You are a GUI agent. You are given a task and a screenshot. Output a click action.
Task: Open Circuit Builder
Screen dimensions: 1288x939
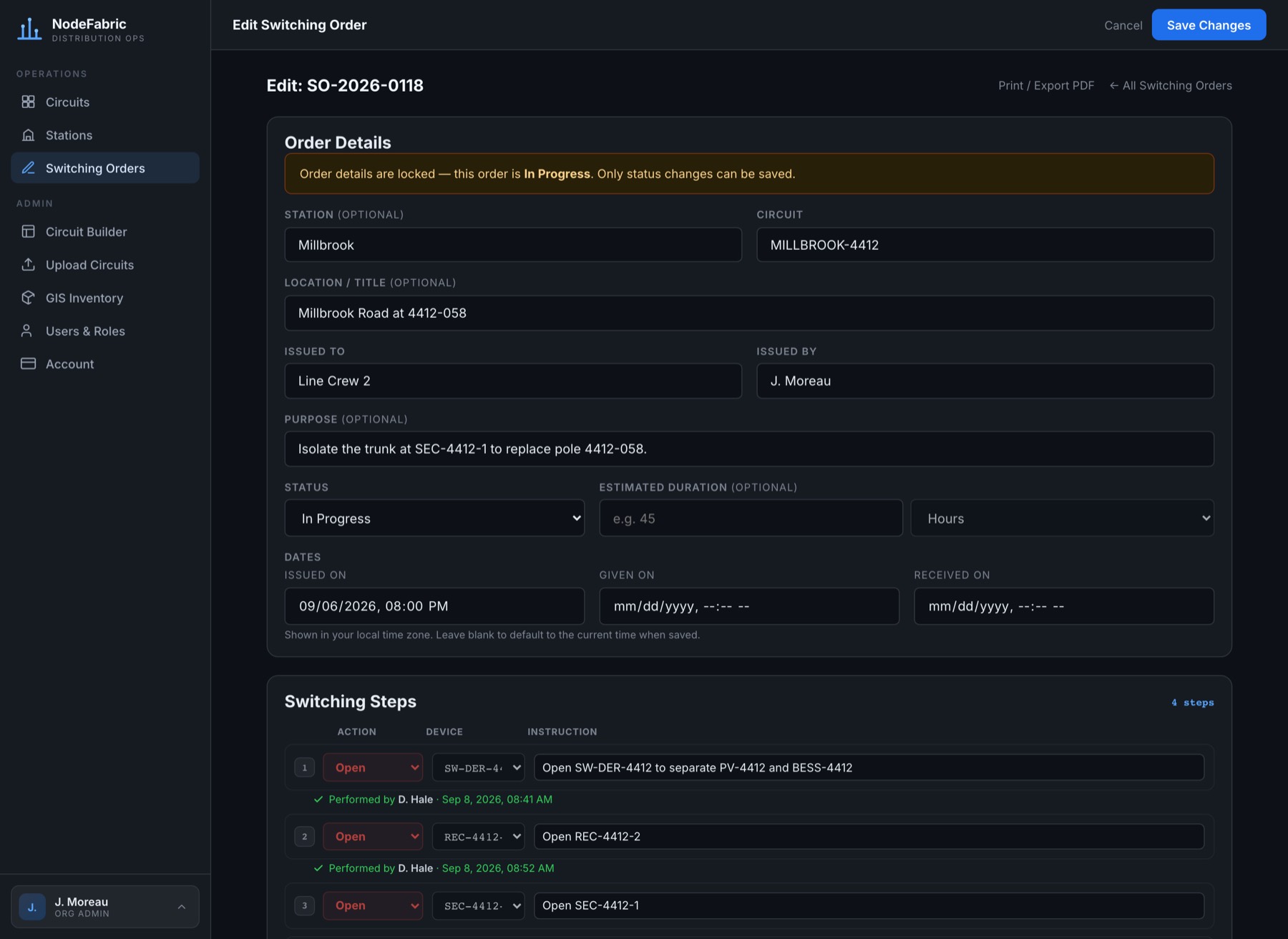pyautogui.click(x=105, y=231)
